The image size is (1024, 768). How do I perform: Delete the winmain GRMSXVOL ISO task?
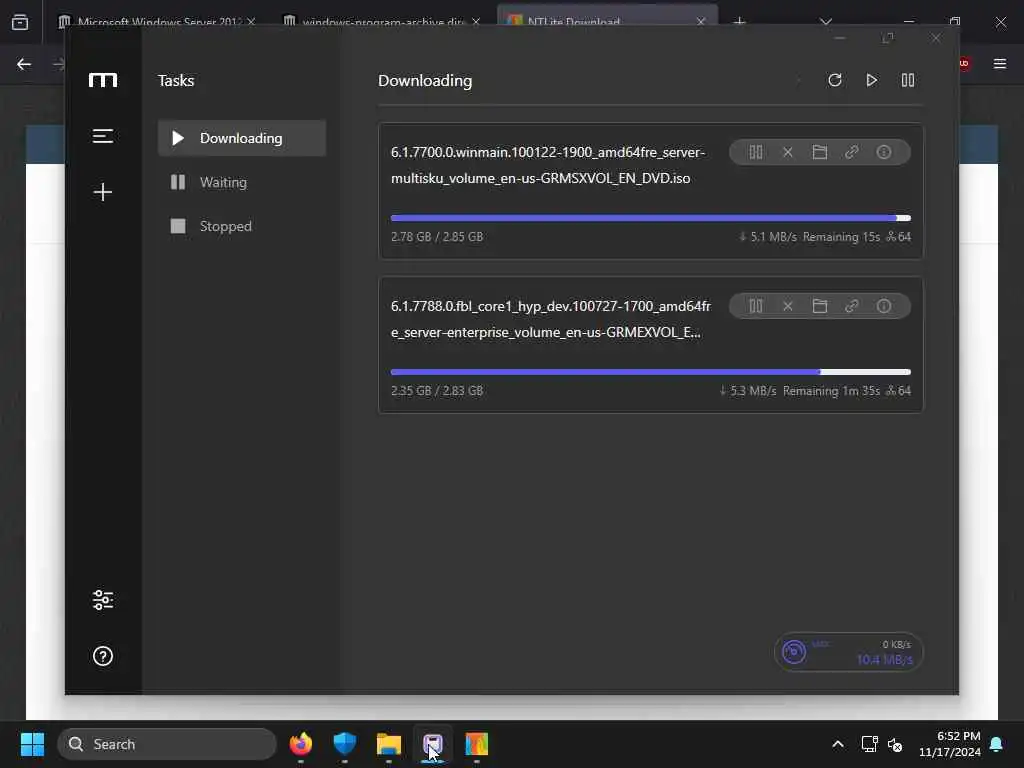pyautogui.click(x=788, y=152)
